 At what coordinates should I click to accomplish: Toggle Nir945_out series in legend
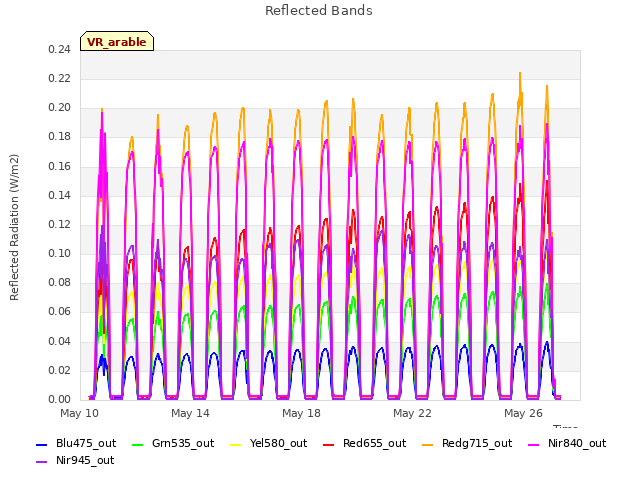pyautogui.click(x=75, y=460)
